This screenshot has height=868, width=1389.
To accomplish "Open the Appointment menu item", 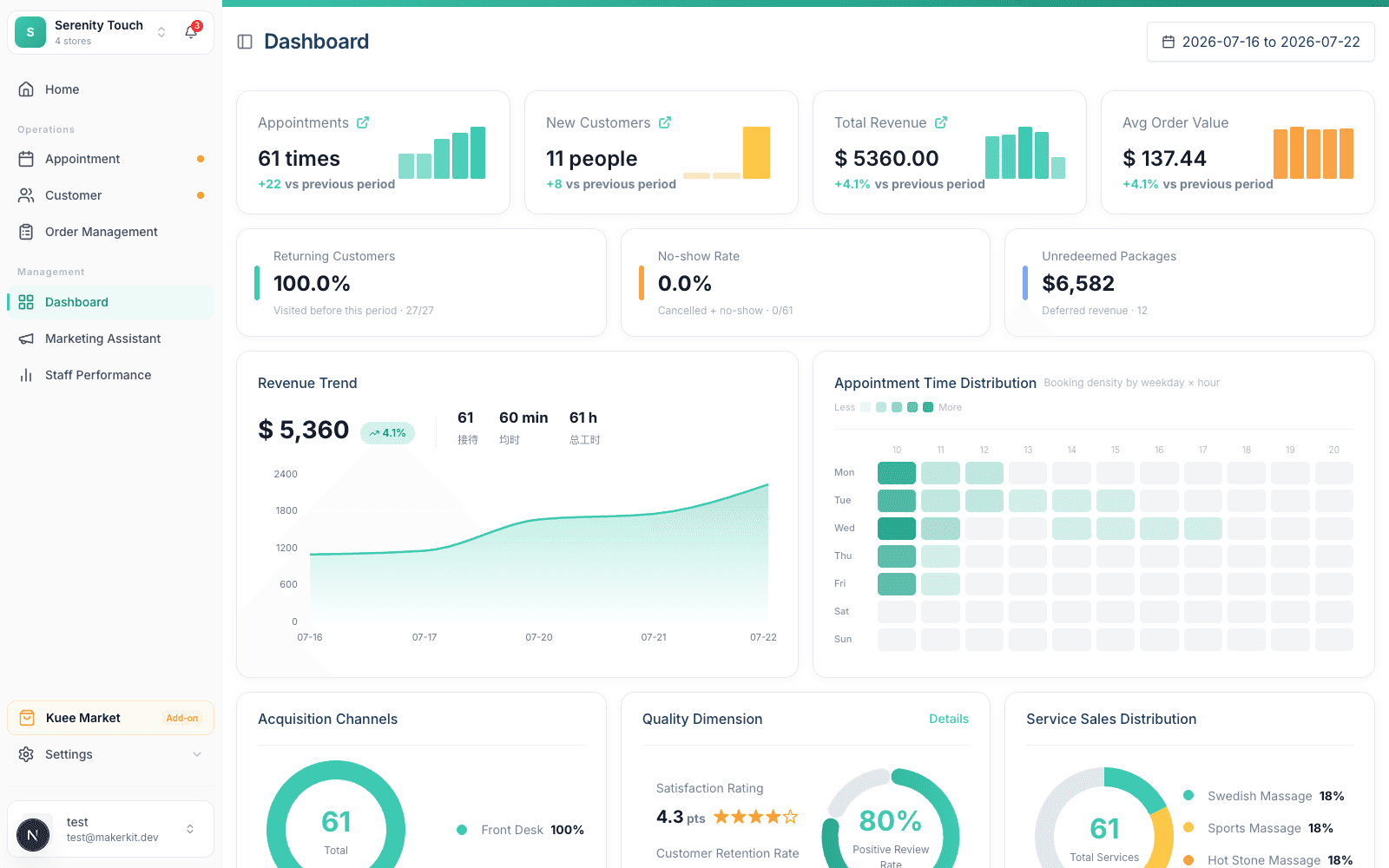I will point(110,159).
